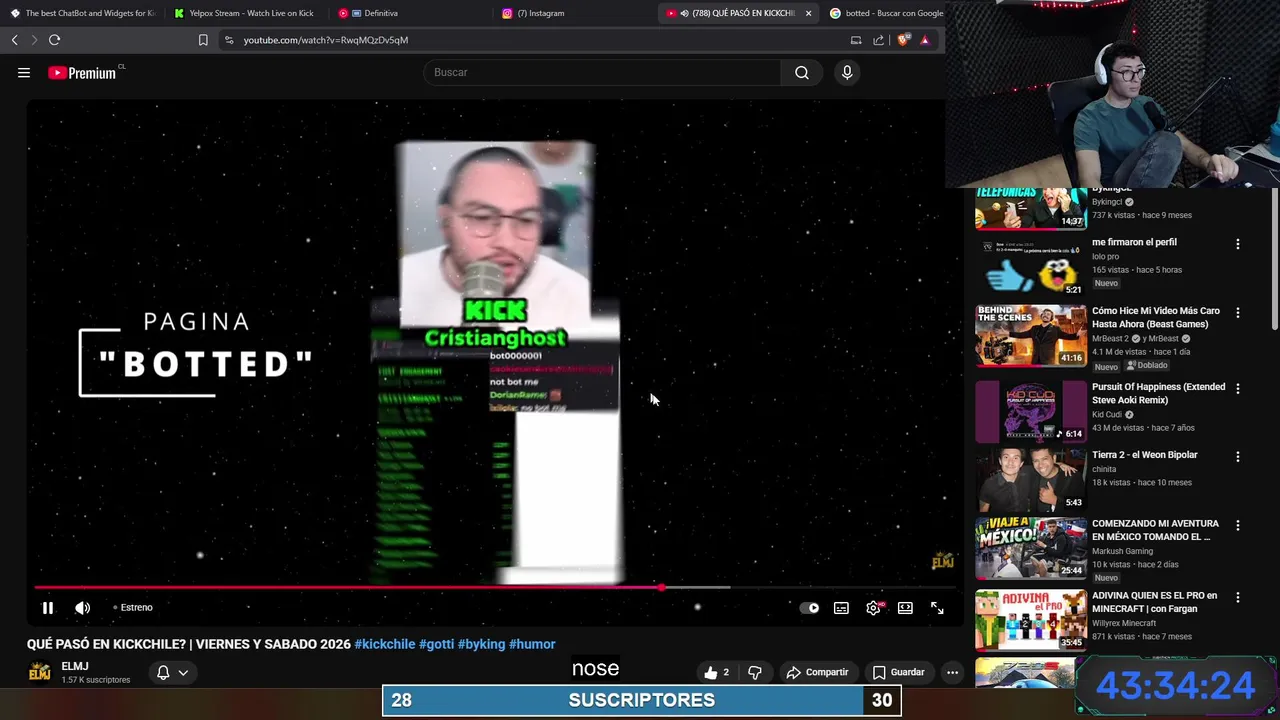Screen dimensions: 1280x720
Task: Open #gotti hashtag link
Action: coord(436,644)
